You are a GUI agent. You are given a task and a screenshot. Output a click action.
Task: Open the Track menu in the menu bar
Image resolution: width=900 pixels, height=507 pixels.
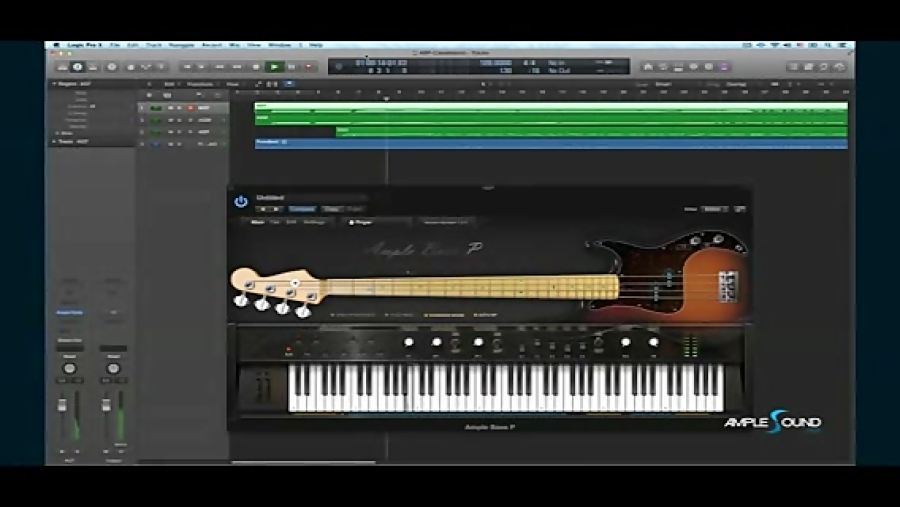(x=153, y=45)
